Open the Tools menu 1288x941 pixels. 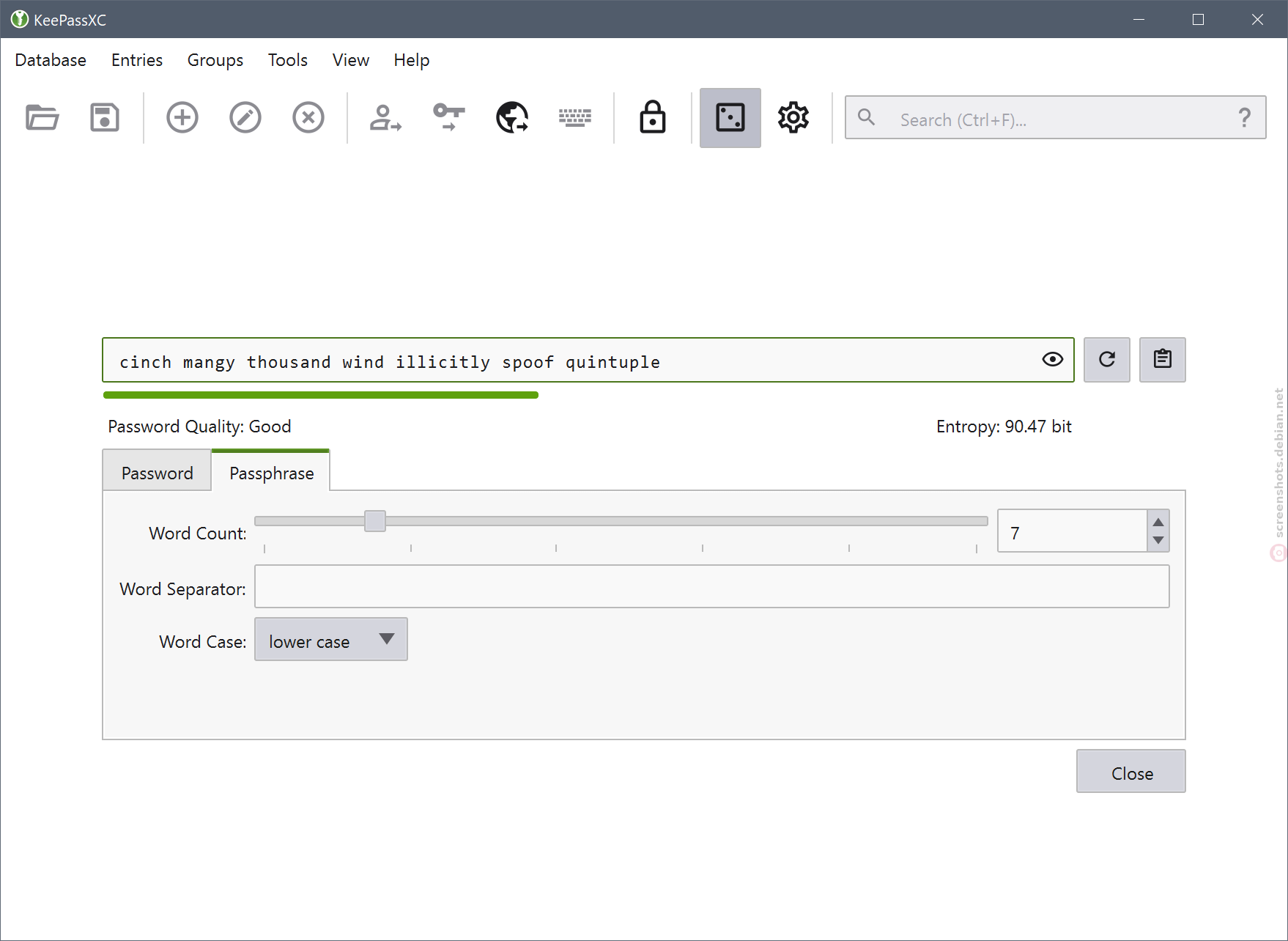click(x=288, y=60)
